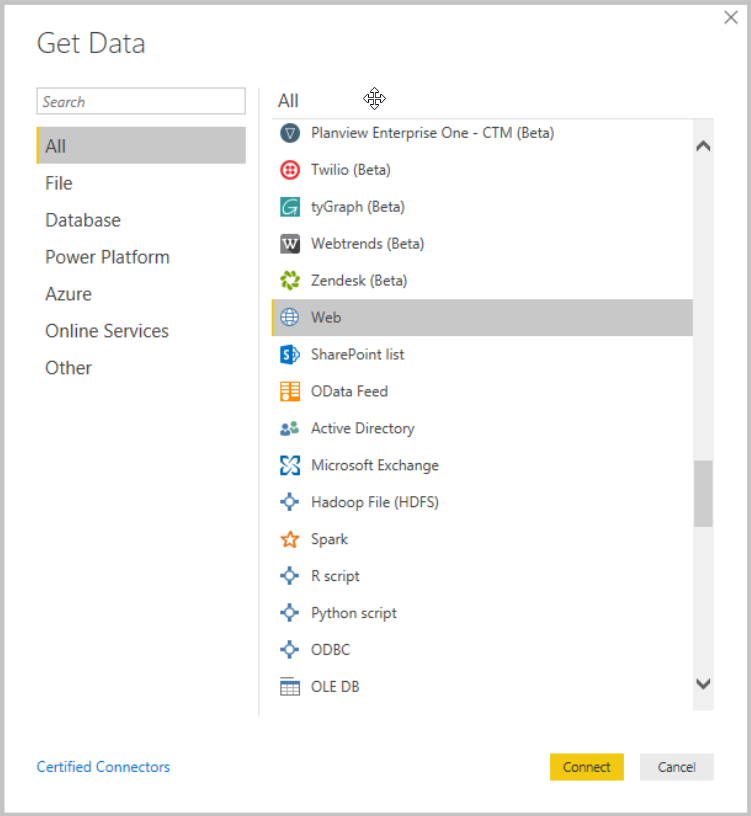Click the Microsoft Exchange icon
The height and width of the screenshot is (816, 751).
(x=290, y=466)
